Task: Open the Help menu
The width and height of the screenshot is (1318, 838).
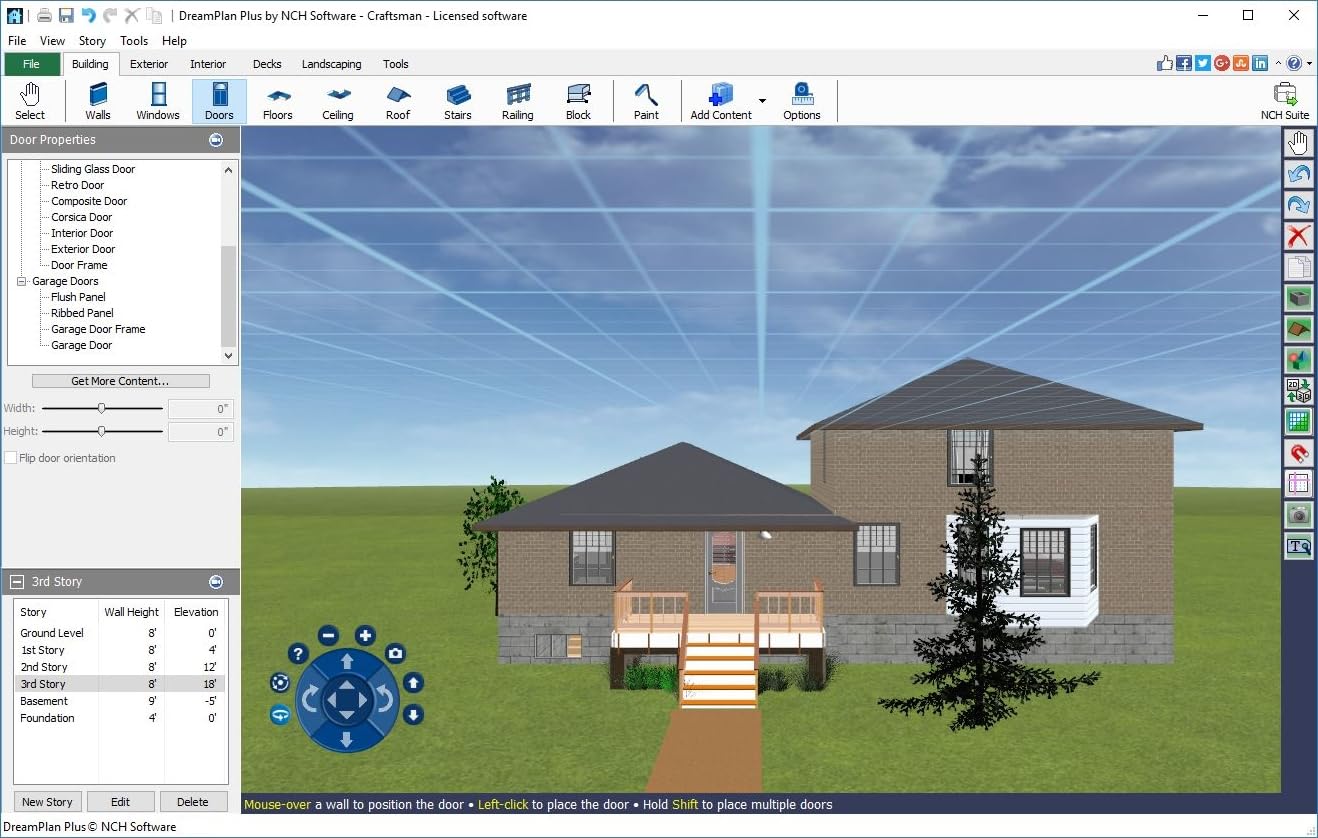Action: click(174, 41)
